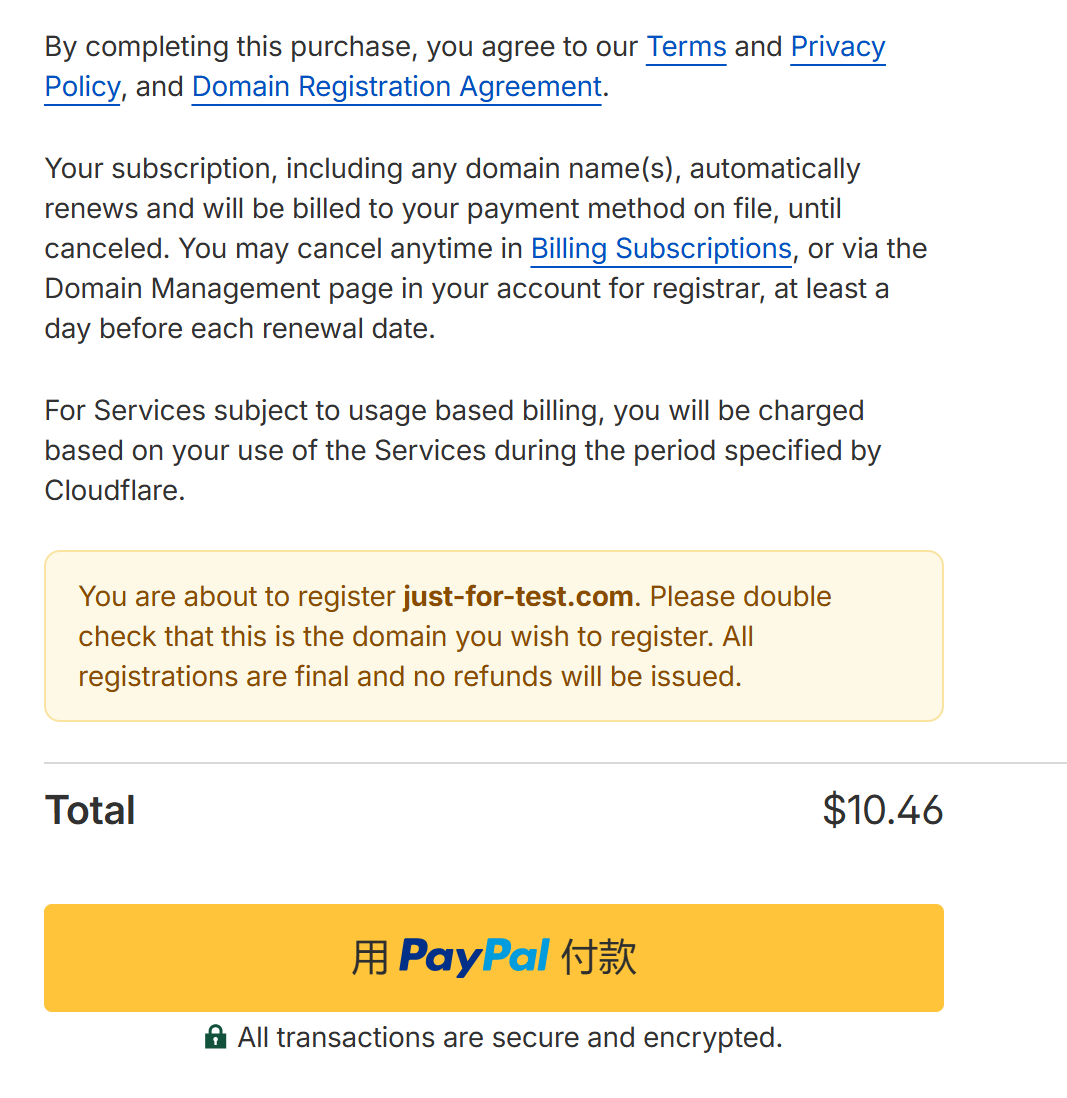Click the 付款 text on the payment button

(x=599, y=957)
